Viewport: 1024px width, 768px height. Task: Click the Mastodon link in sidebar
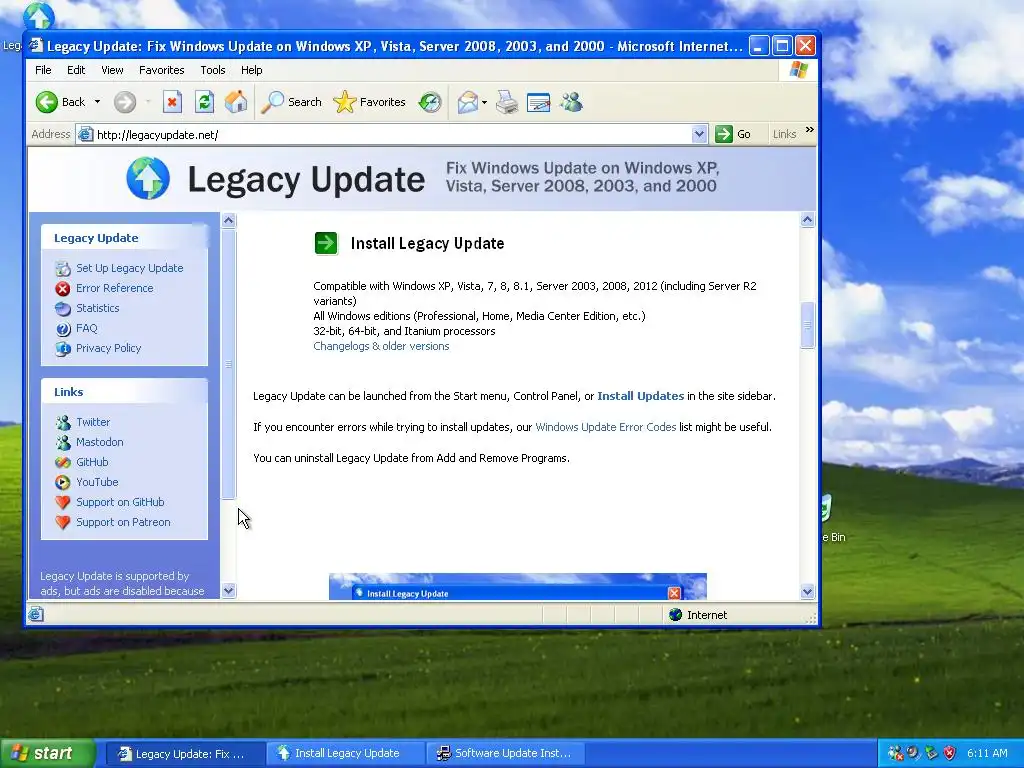pyautogui.click(x=99, y=442)
